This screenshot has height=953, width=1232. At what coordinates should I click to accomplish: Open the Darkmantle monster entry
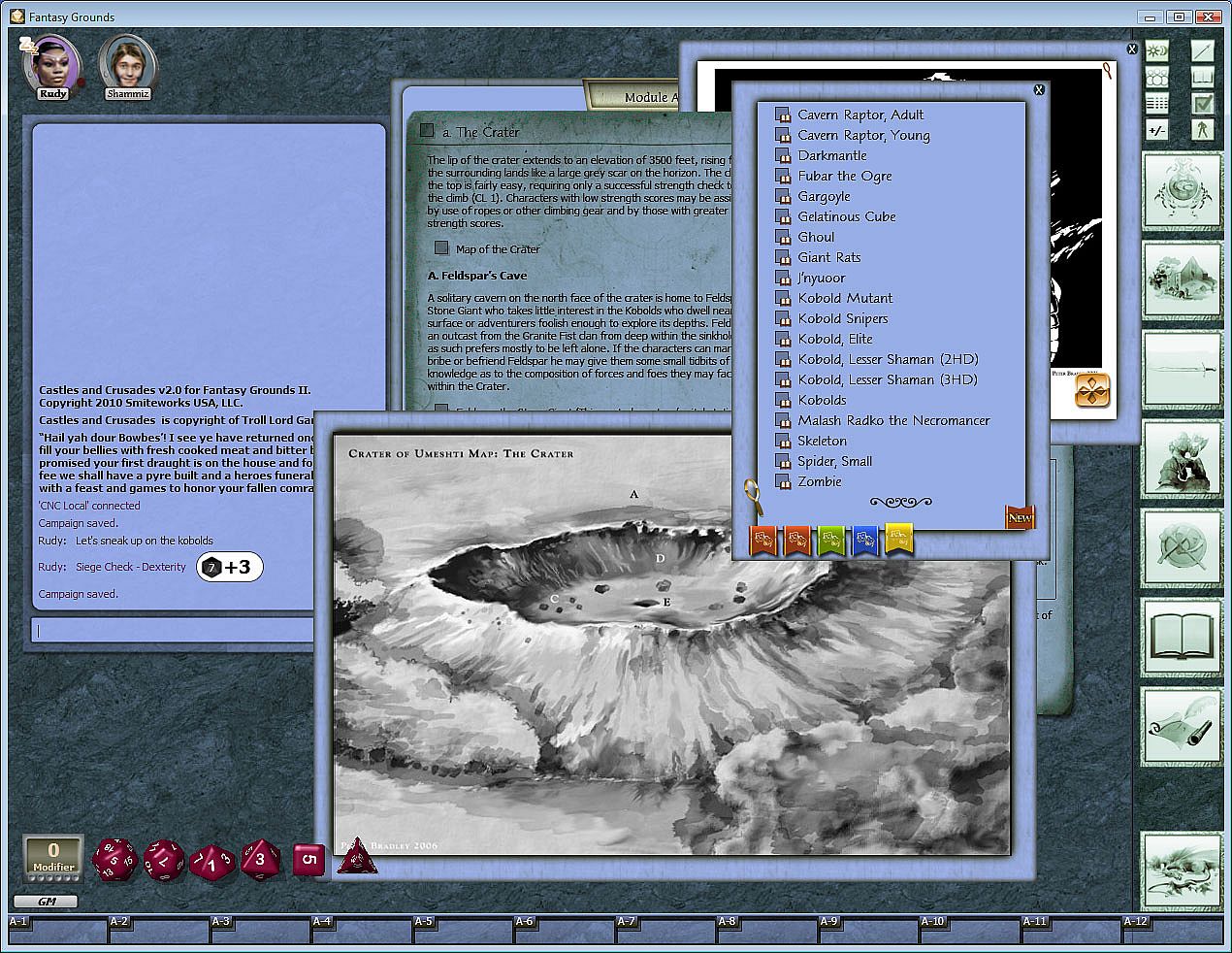click(x=832, y=155)
